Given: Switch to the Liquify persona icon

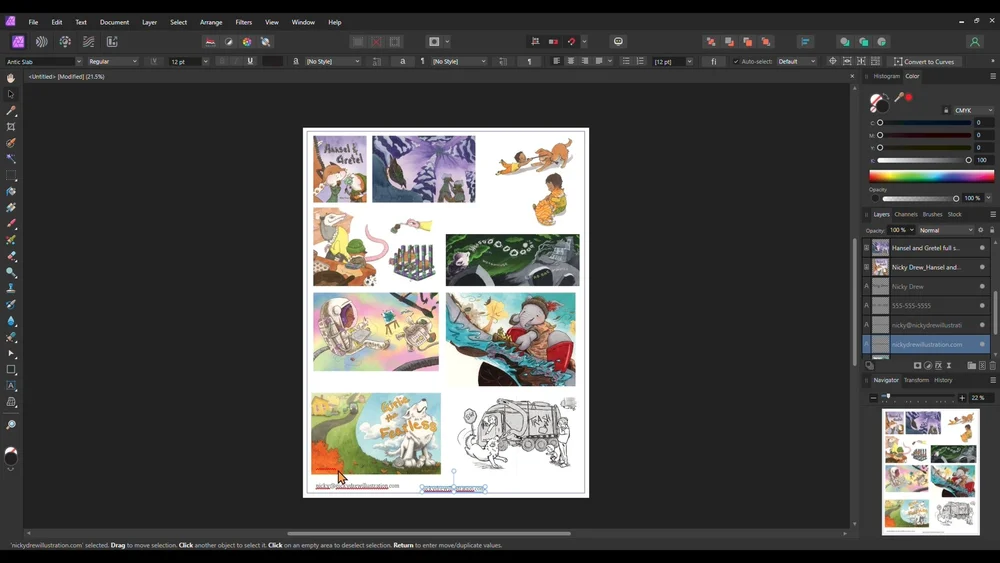Looking at the screenshot, I should point(41,42).
